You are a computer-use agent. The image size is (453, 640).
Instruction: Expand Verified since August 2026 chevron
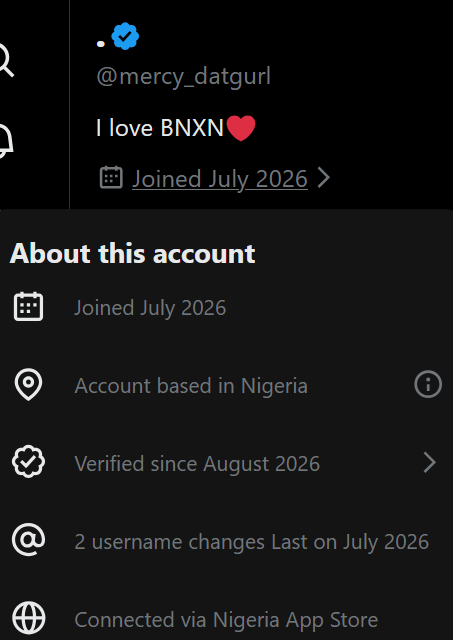pyautogui.click(x=429, y=462)
